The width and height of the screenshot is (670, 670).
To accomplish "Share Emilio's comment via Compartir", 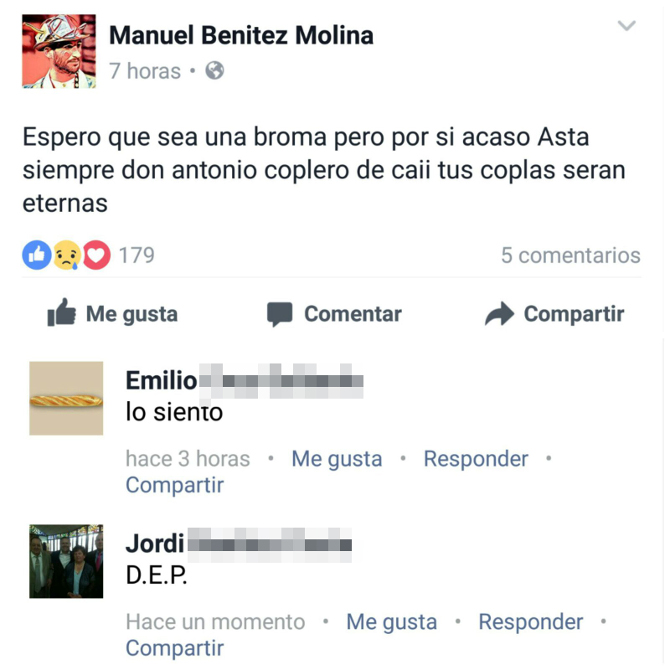I will tap(175, 485).
